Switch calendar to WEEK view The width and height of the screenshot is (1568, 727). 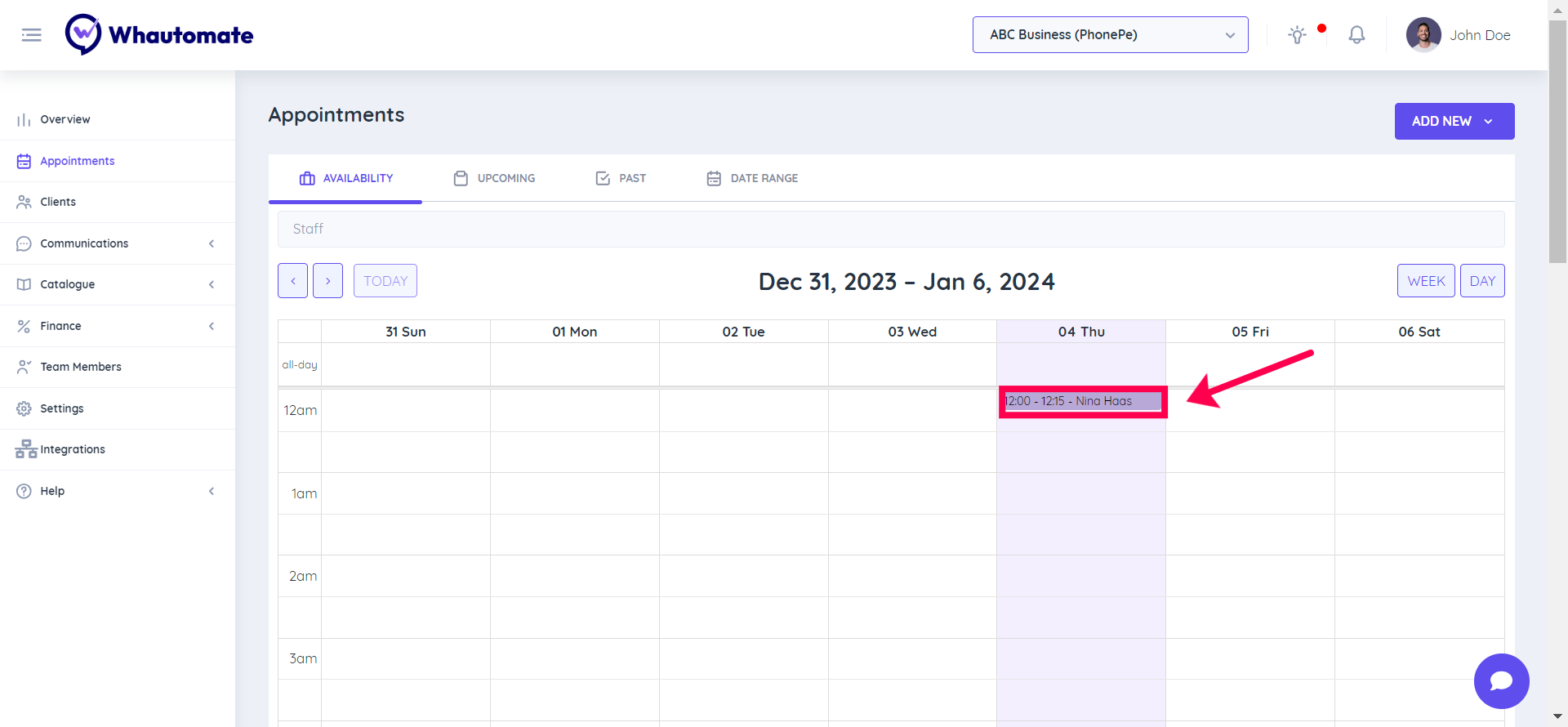1426,281
